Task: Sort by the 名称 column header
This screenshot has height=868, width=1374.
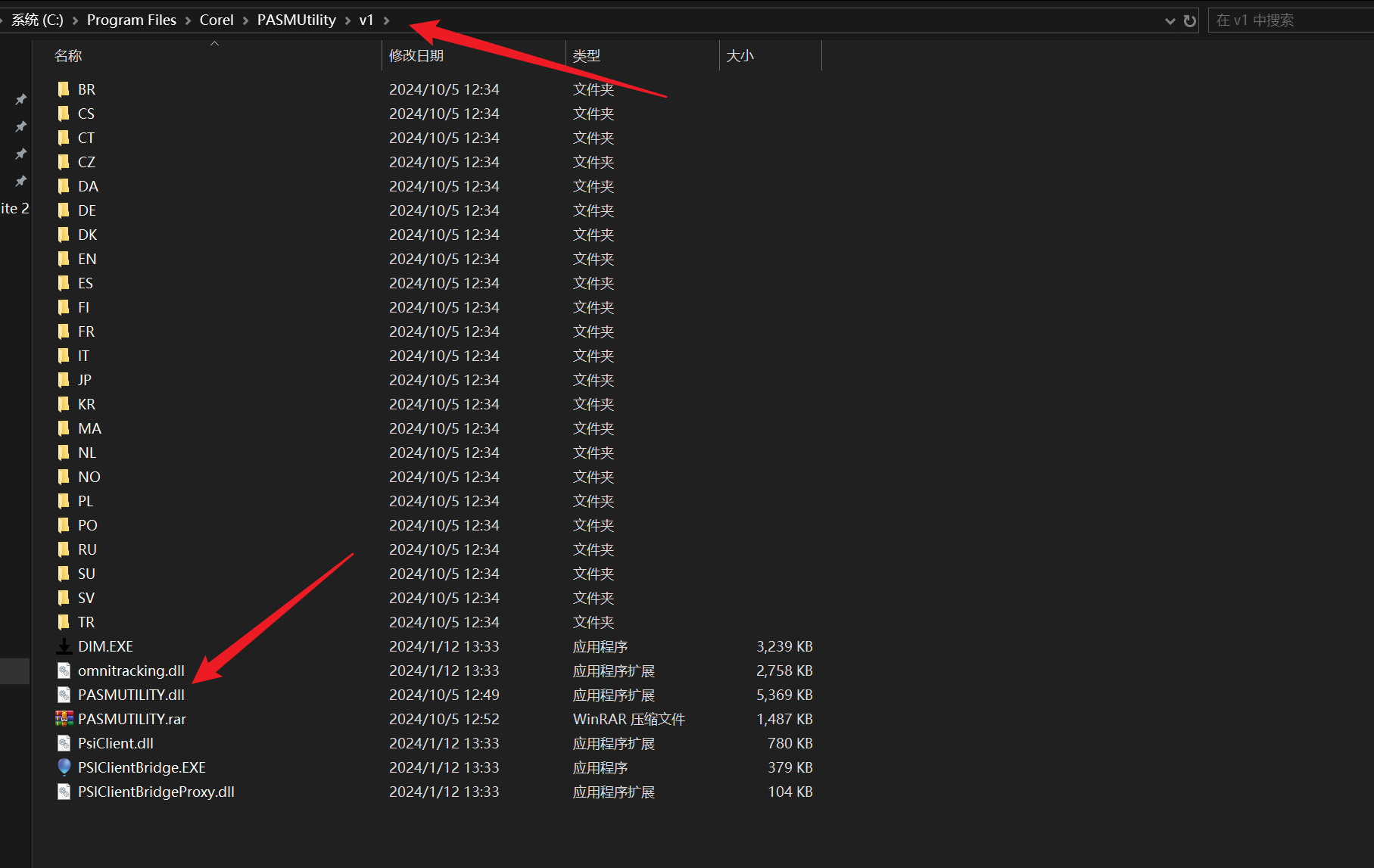Action: pos(68,56)
